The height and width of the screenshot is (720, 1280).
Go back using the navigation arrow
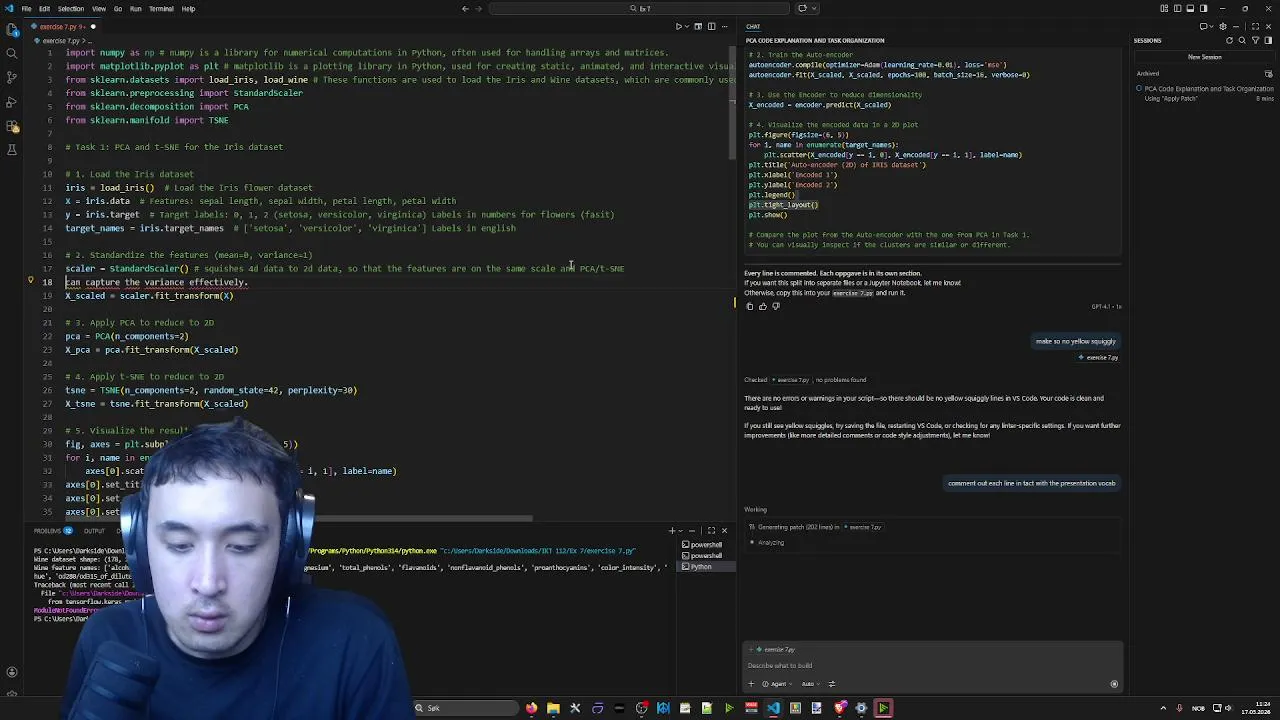point(465,8)
